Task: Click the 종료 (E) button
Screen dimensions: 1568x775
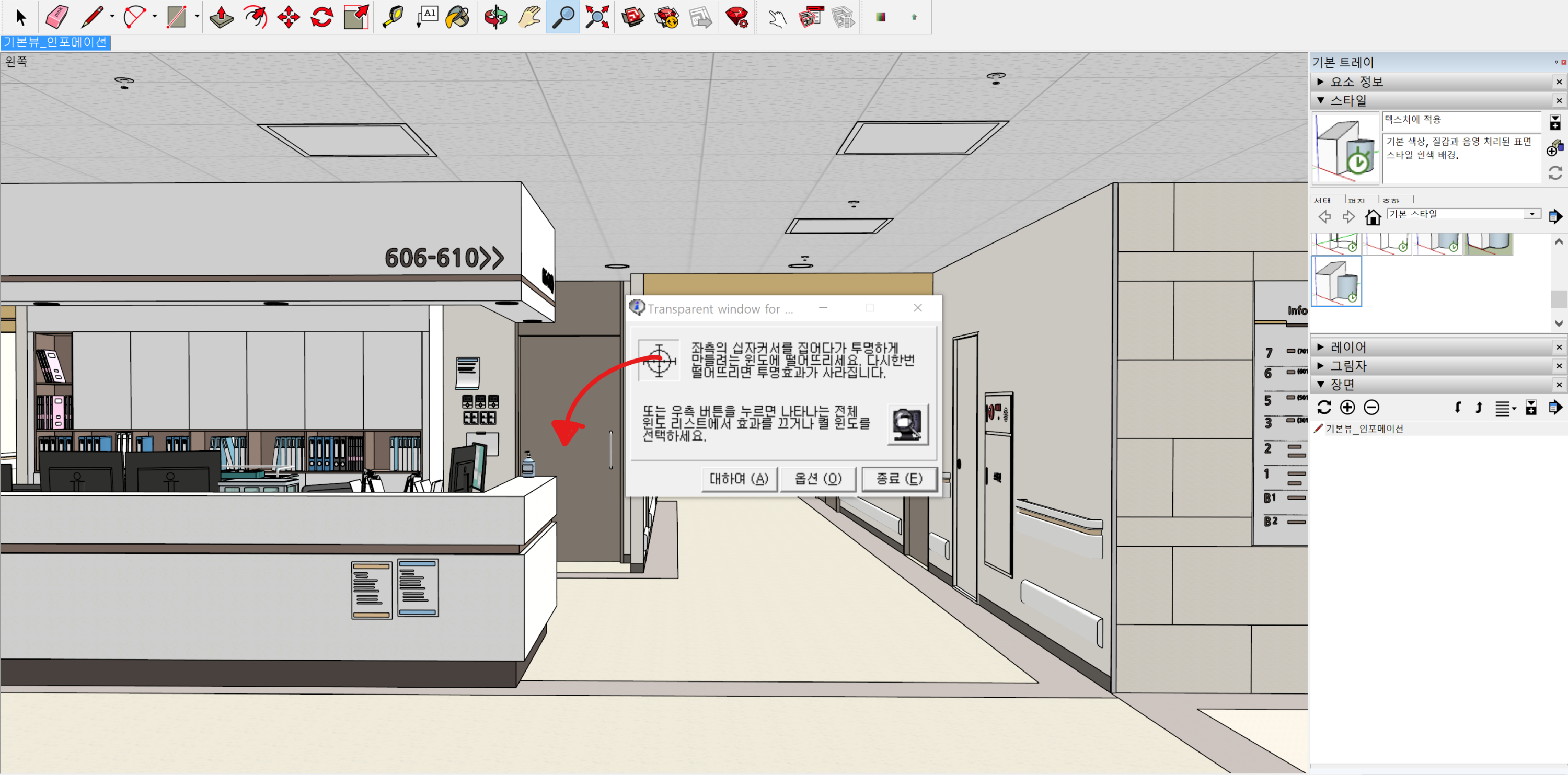Action: pos(898,479)
